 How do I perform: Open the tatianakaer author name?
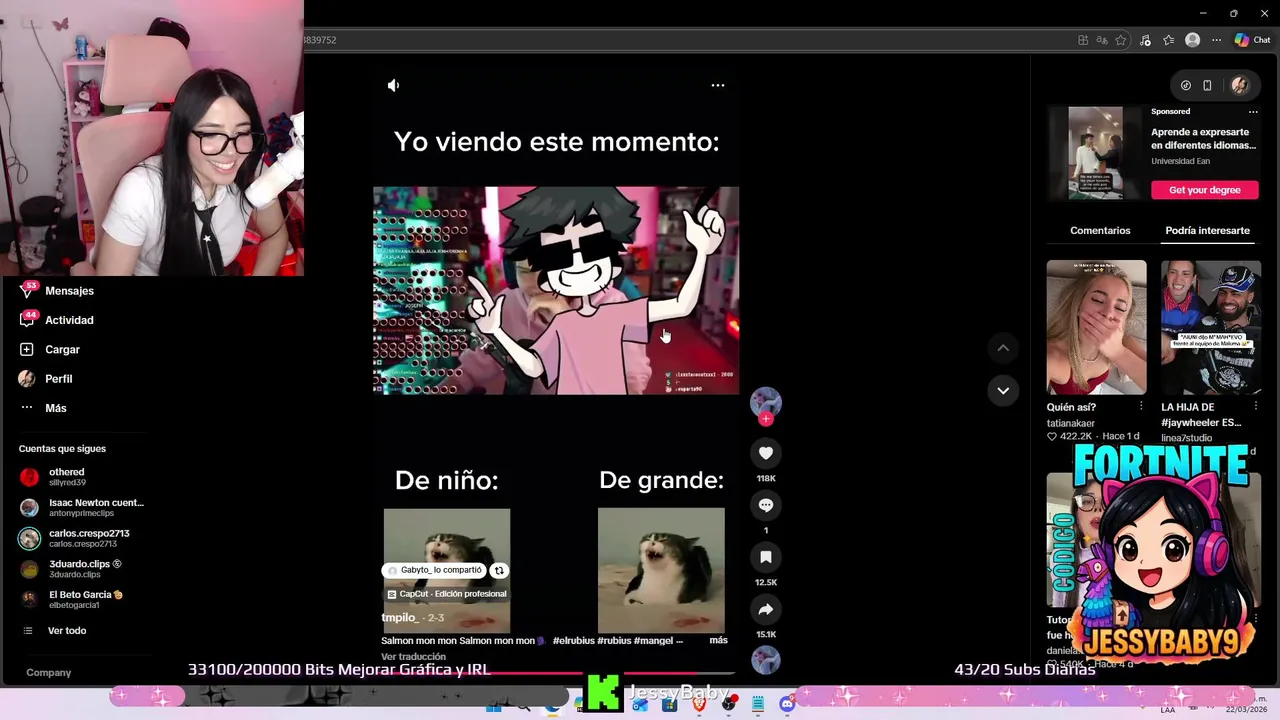1071,423
